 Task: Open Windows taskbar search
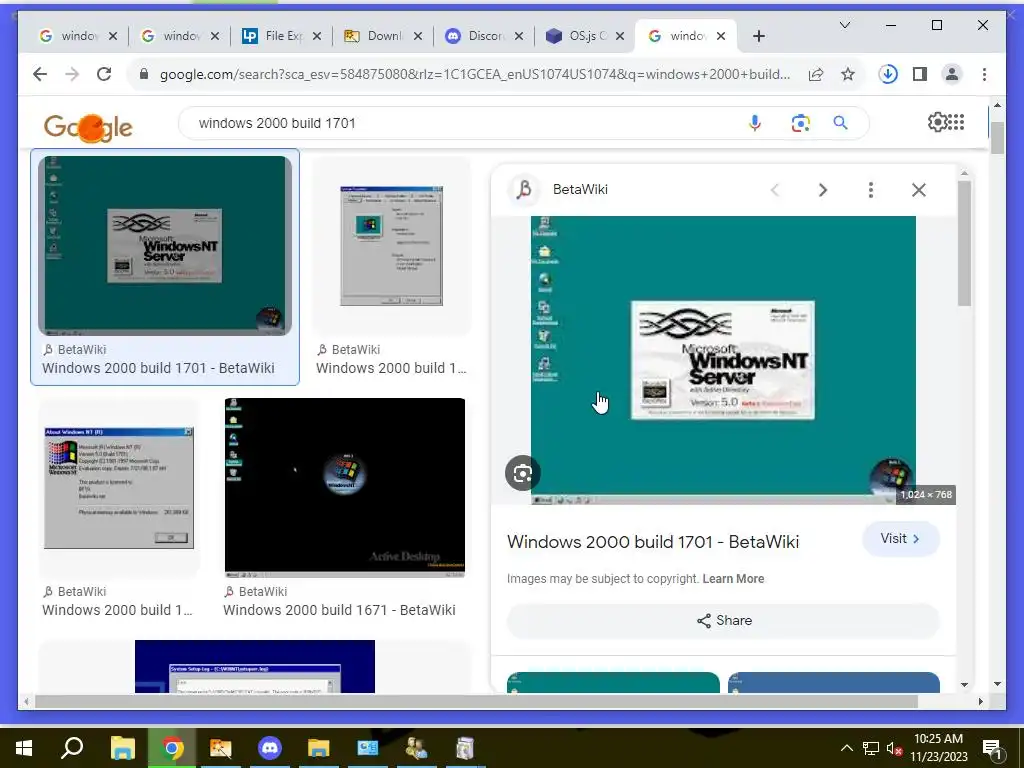click(72, 748)
